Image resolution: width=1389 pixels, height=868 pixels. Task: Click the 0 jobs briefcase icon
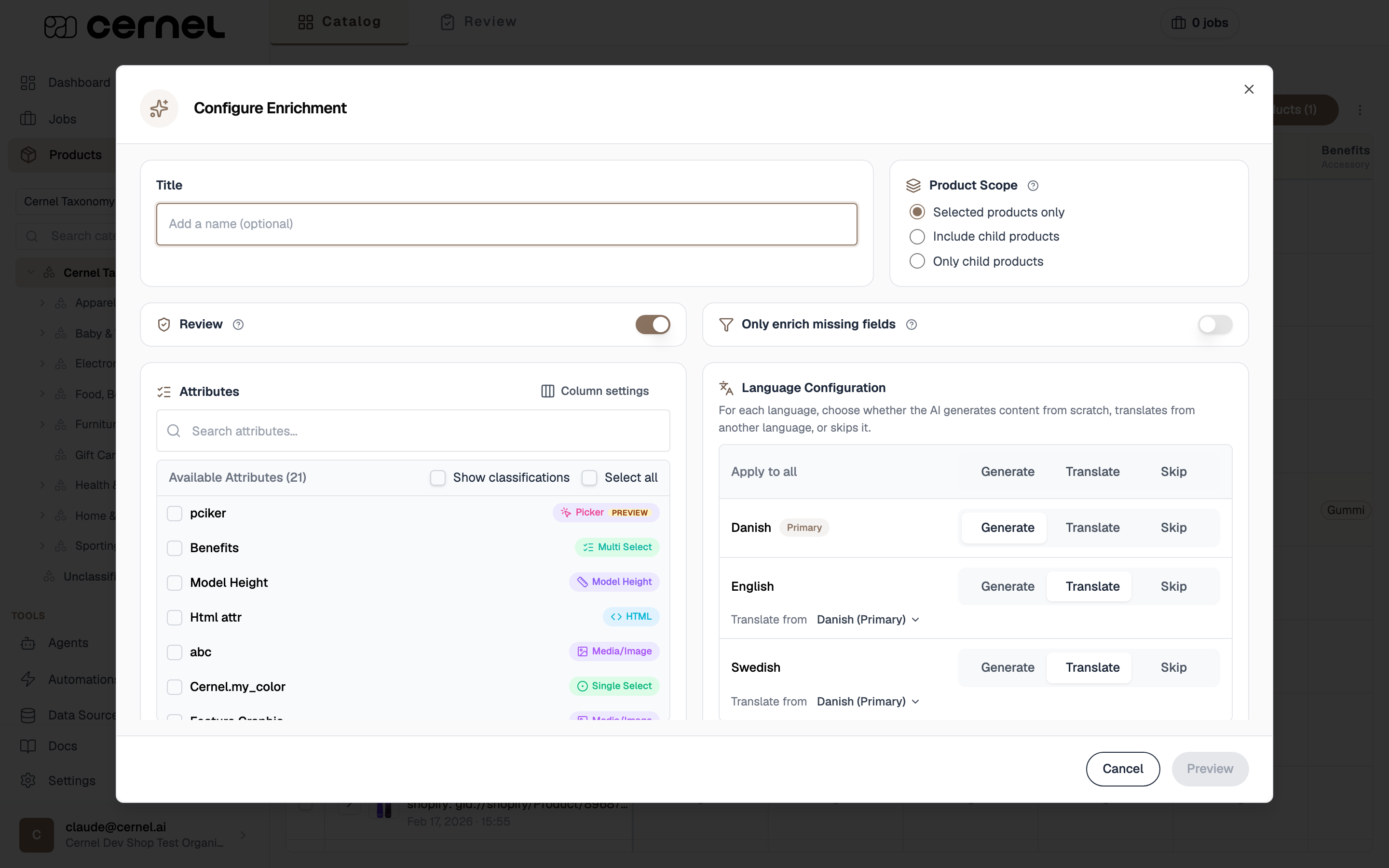[1178, 23]
